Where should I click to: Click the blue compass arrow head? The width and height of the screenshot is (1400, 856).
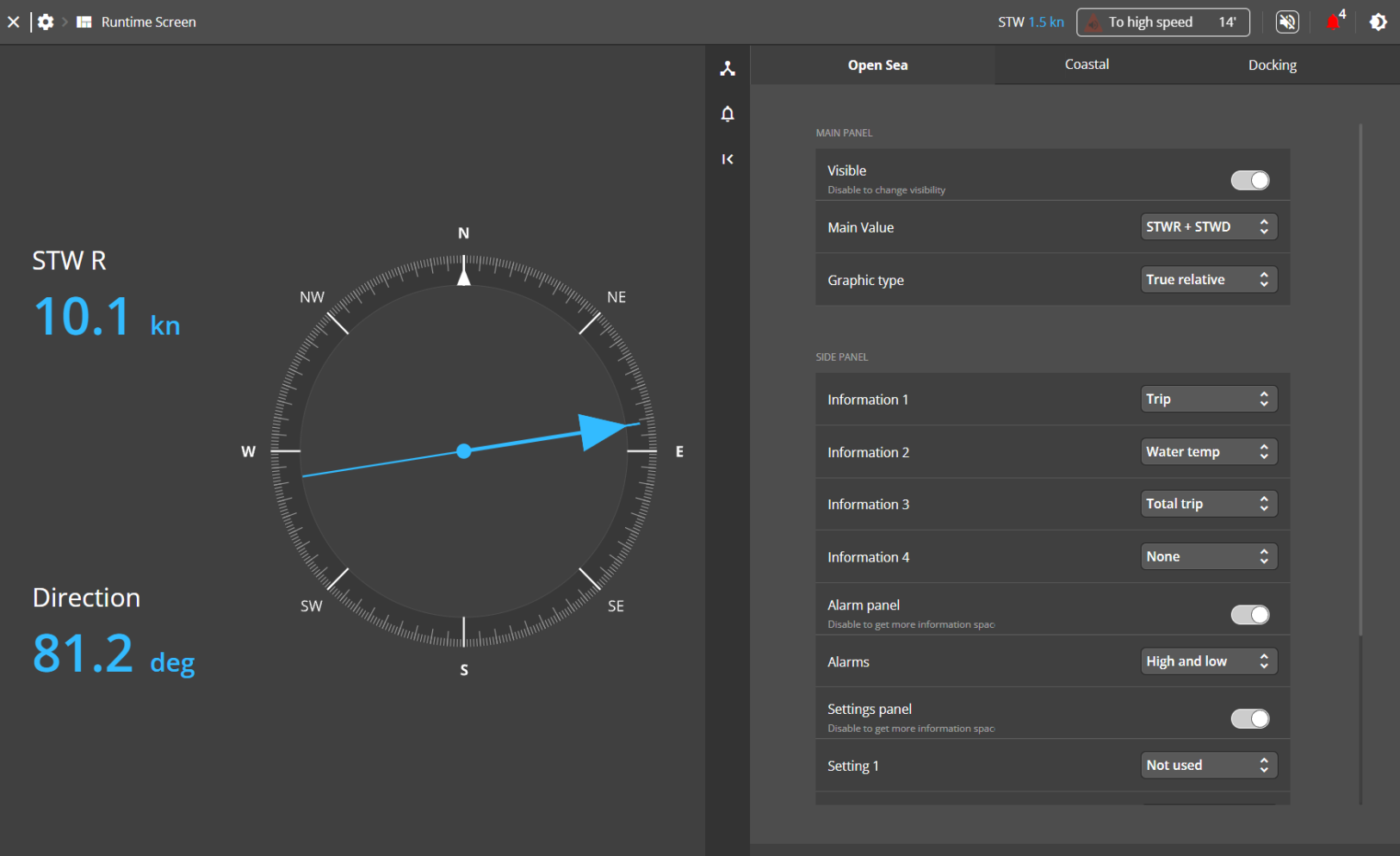point(603,431)
